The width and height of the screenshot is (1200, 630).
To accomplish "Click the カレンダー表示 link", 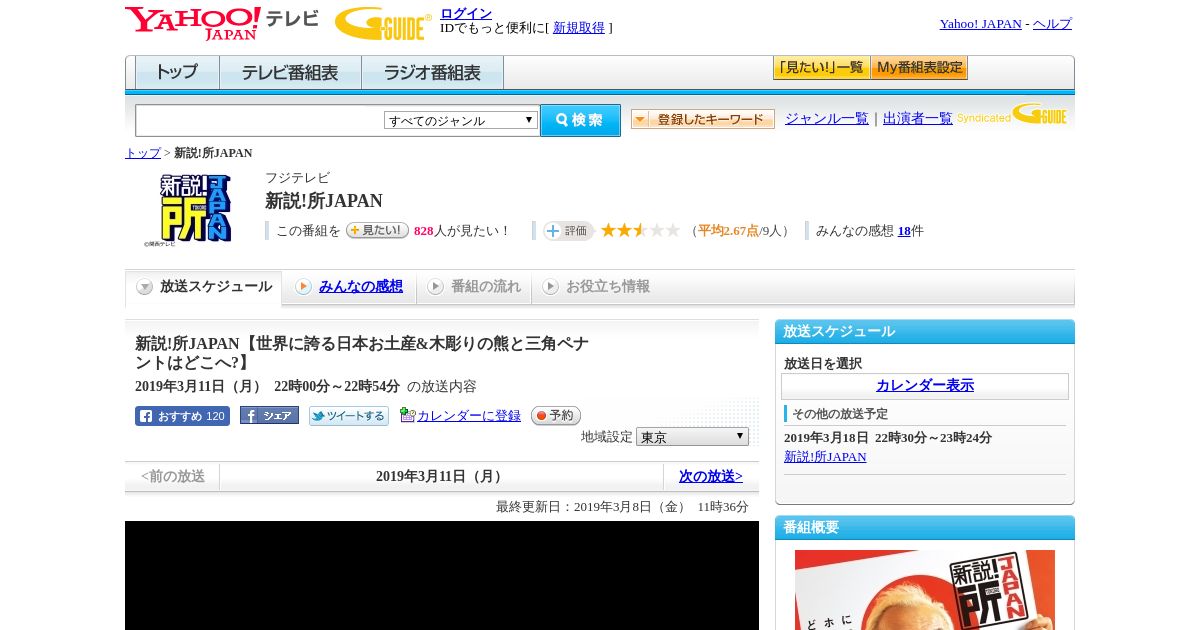I will tap(925, 385).
